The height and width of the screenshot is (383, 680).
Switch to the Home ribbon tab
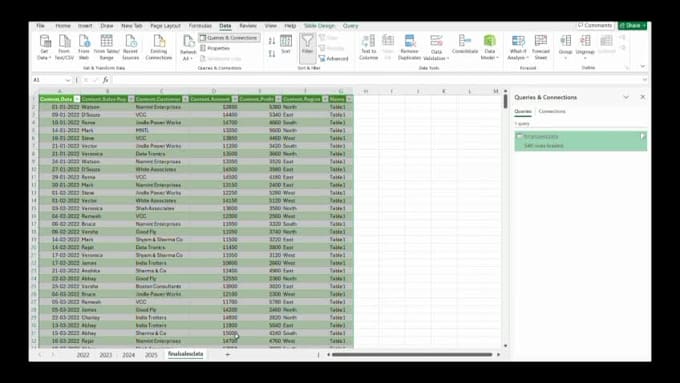click(x=63, y=26)
